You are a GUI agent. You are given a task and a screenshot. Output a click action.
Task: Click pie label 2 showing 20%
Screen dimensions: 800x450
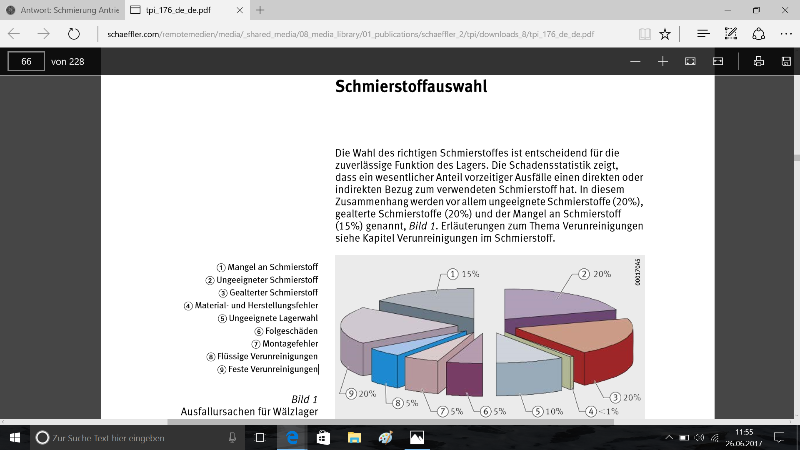[595, 274]
